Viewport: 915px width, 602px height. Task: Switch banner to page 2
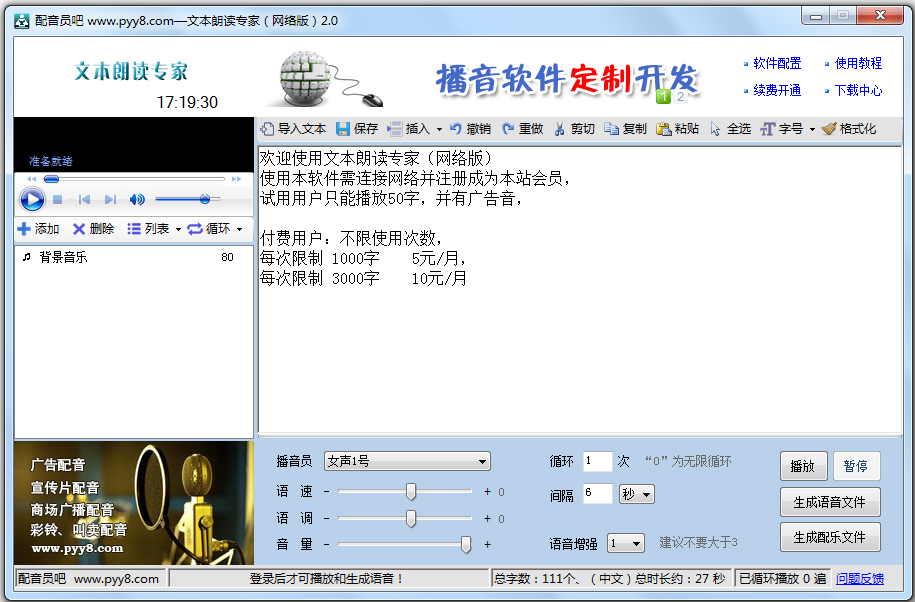[x=680, y=97]
